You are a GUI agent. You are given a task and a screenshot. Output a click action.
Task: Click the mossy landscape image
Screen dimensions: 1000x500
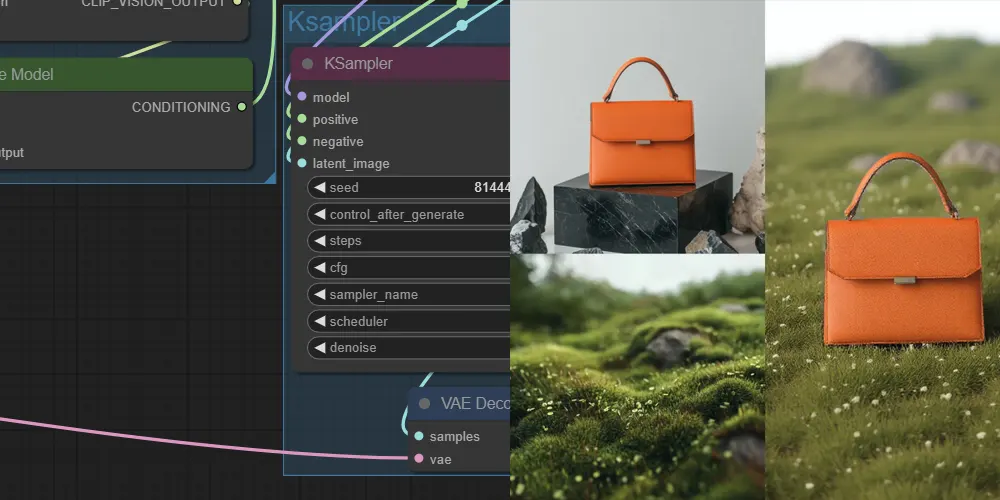tap(637, 377)
